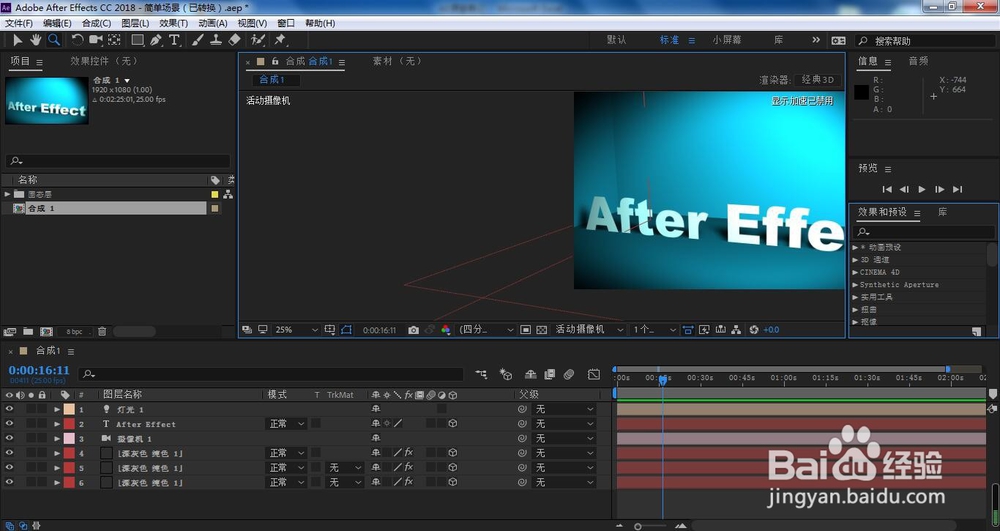This screenshot has height=531, width=1000.
Task: Click the draft 3D icon in timeline
Action: 506,374
